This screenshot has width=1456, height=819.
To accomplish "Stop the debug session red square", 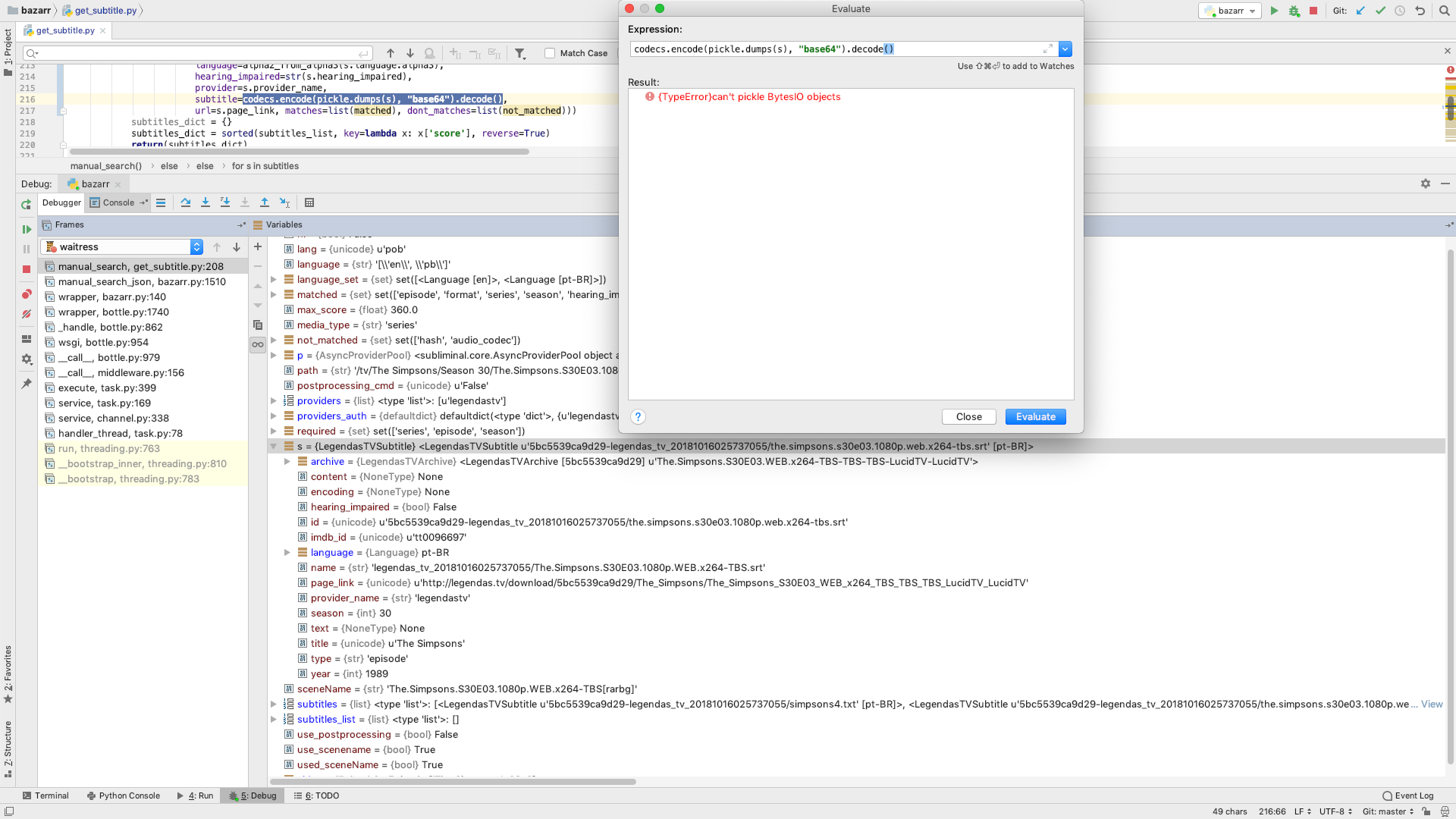I will coord(27,269).
